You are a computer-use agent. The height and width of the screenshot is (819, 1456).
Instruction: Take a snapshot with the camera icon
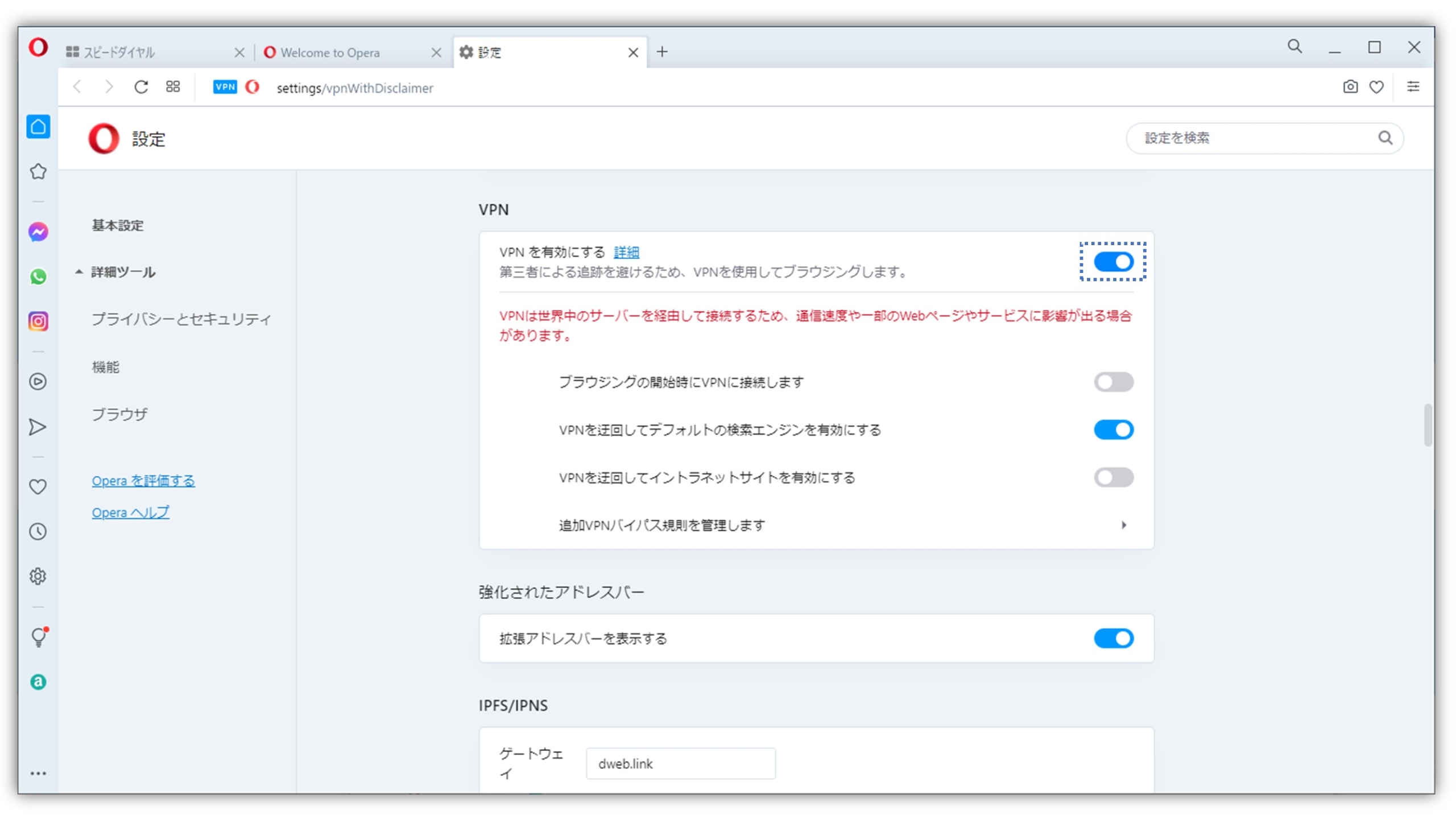pyautogui.click(x=1350, y=87)
